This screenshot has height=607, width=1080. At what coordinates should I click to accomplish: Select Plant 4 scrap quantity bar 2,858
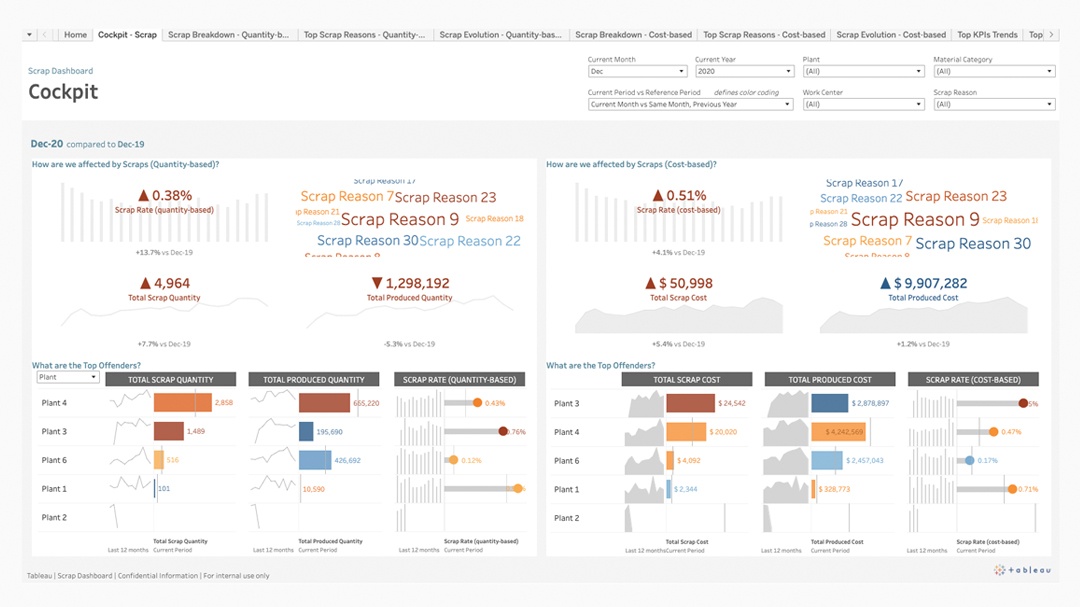coord(183,402)
